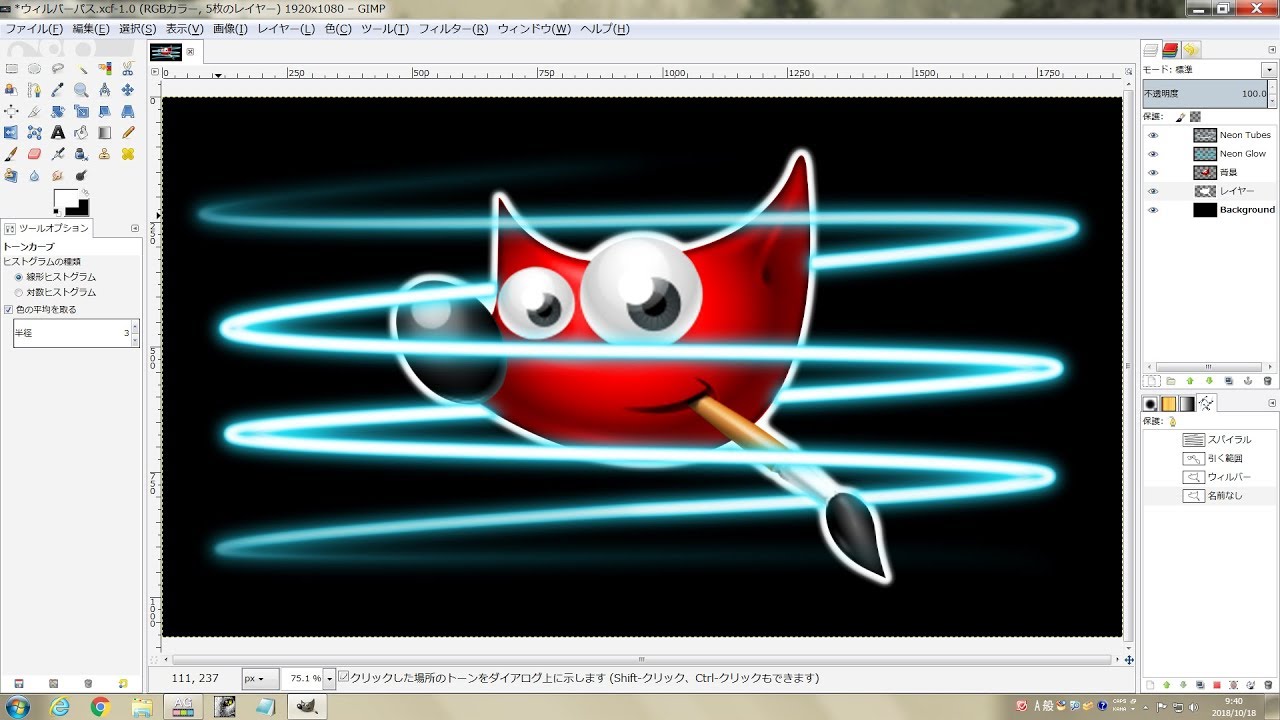Delete layer with the trash icon
This screenshot has height=720, width=1280.
[1268, 381]
